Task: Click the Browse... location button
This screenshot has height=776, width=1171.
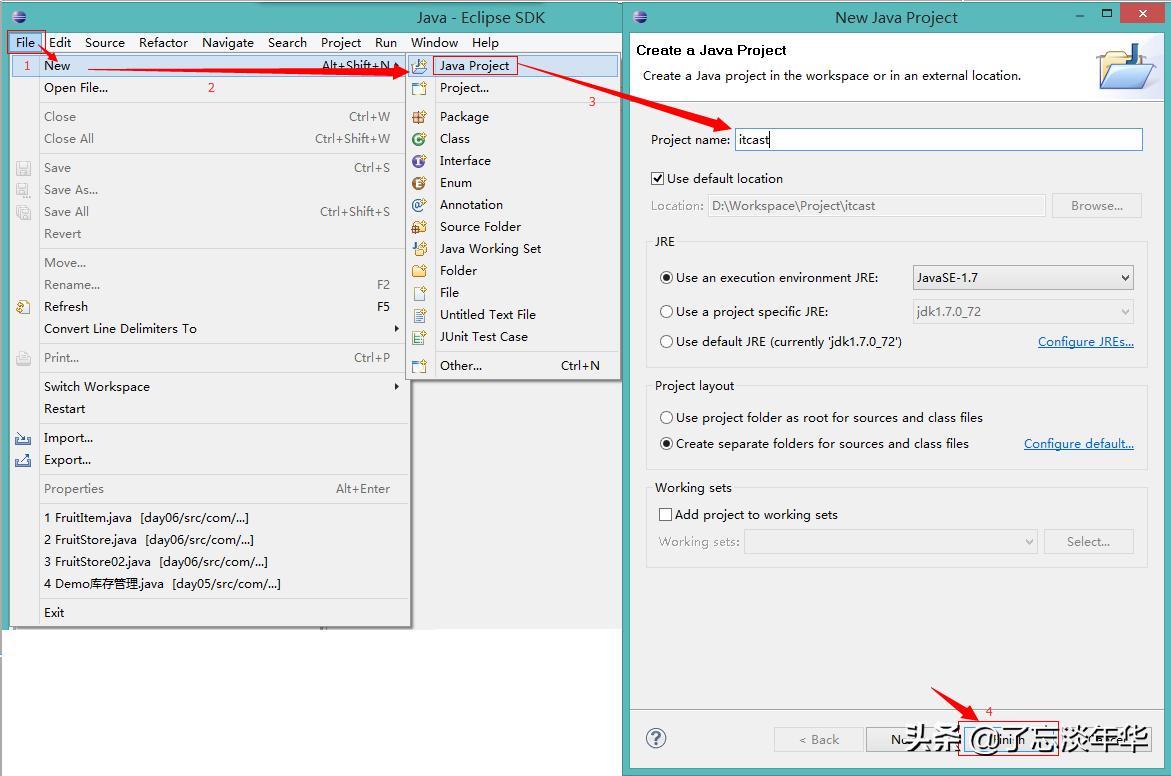Action: (x=1097, y=205)
